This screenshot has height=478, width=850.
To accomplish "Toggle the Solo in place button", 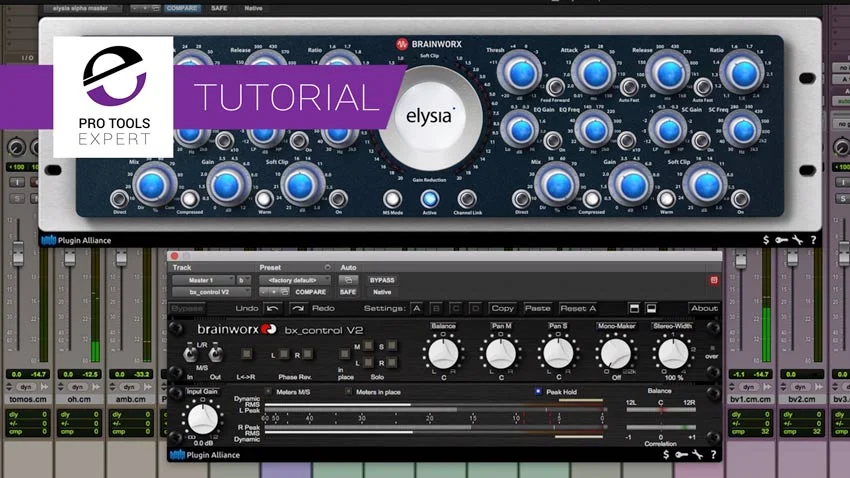I will [x=344, y=354].
